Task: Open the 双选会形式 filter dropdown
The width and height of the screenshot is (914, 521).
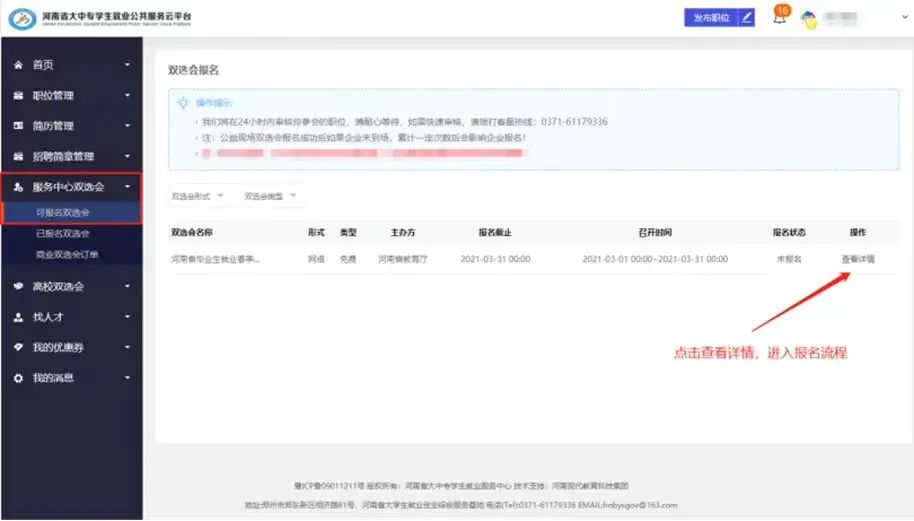Action: click(x=197, y=196)
